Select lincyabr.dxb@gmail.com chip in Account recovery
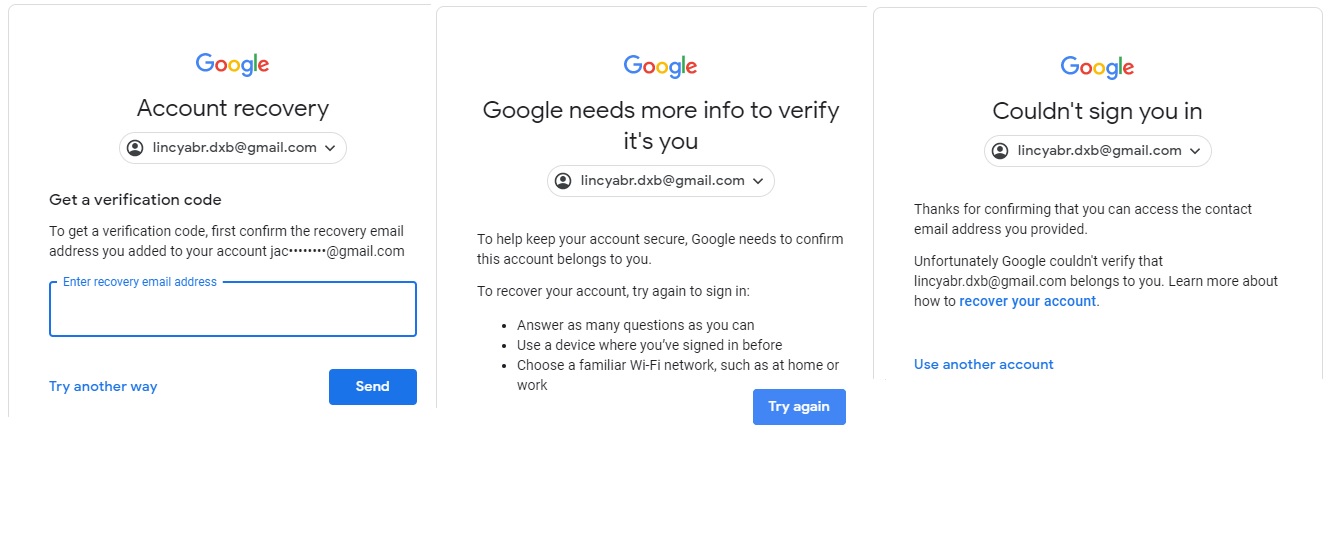This screenshot has width=1341, height=541. tap(233, 148)
